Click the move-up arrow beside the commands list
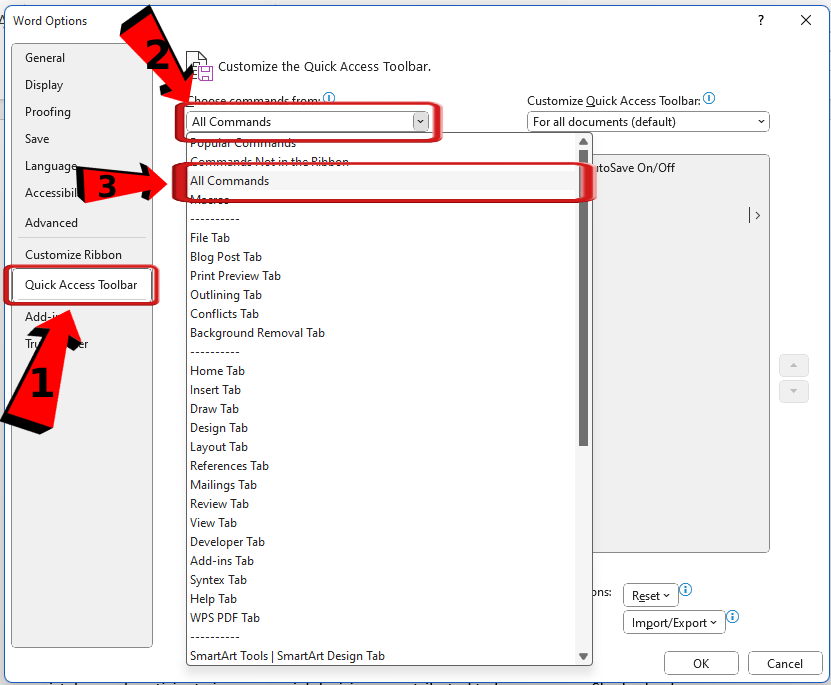The image size is (831, 685). point(793,365)
